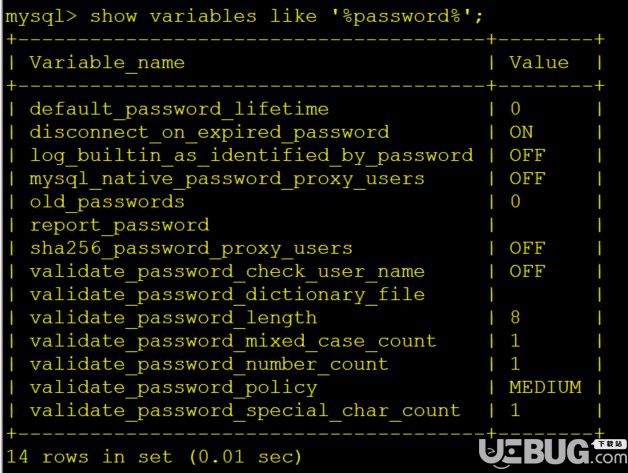Click the show variables command text
Viewport: 628px width, 473px height.
pos(286,17)
